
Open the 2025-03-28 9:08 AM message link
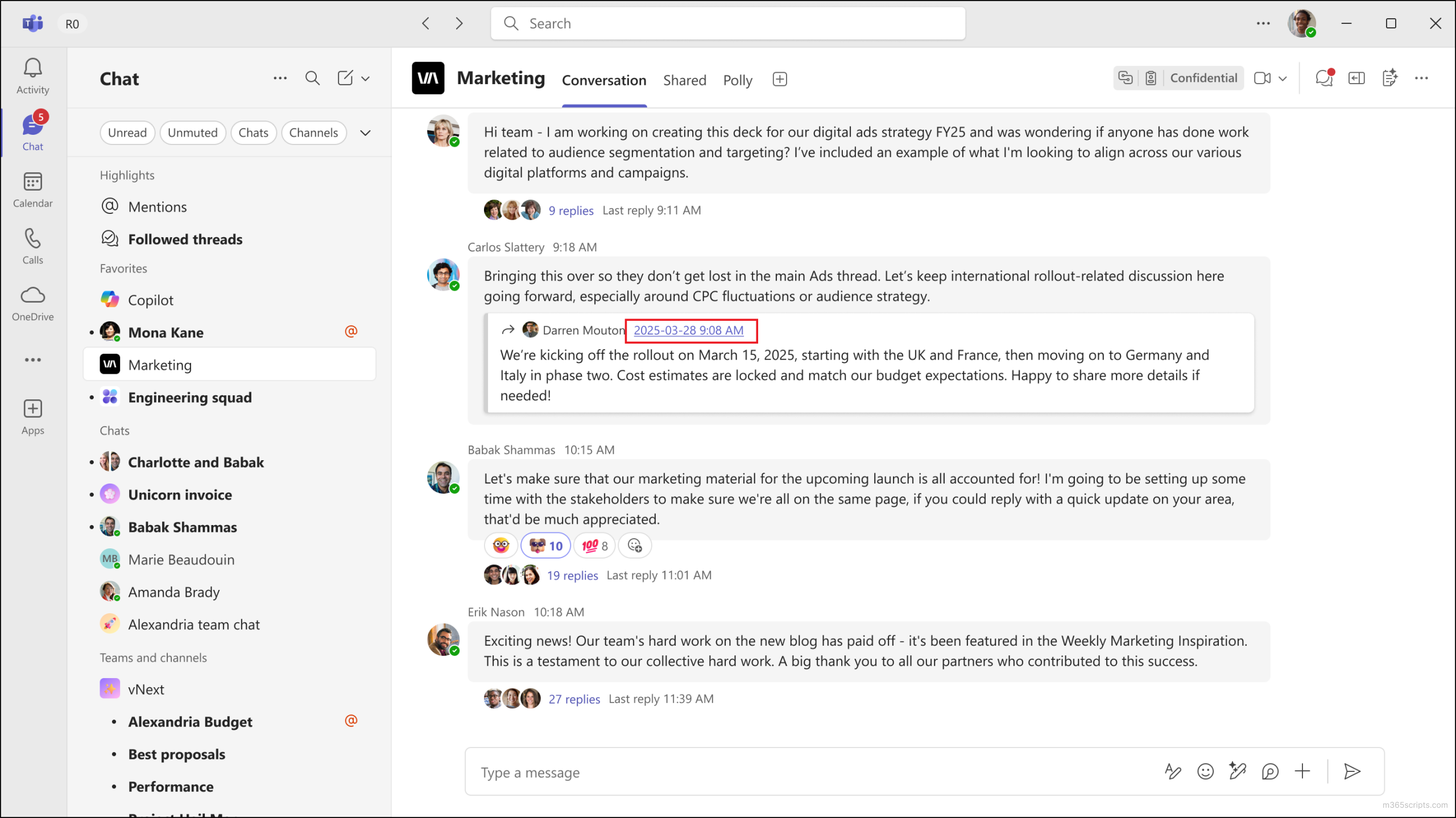pos(688,330)
